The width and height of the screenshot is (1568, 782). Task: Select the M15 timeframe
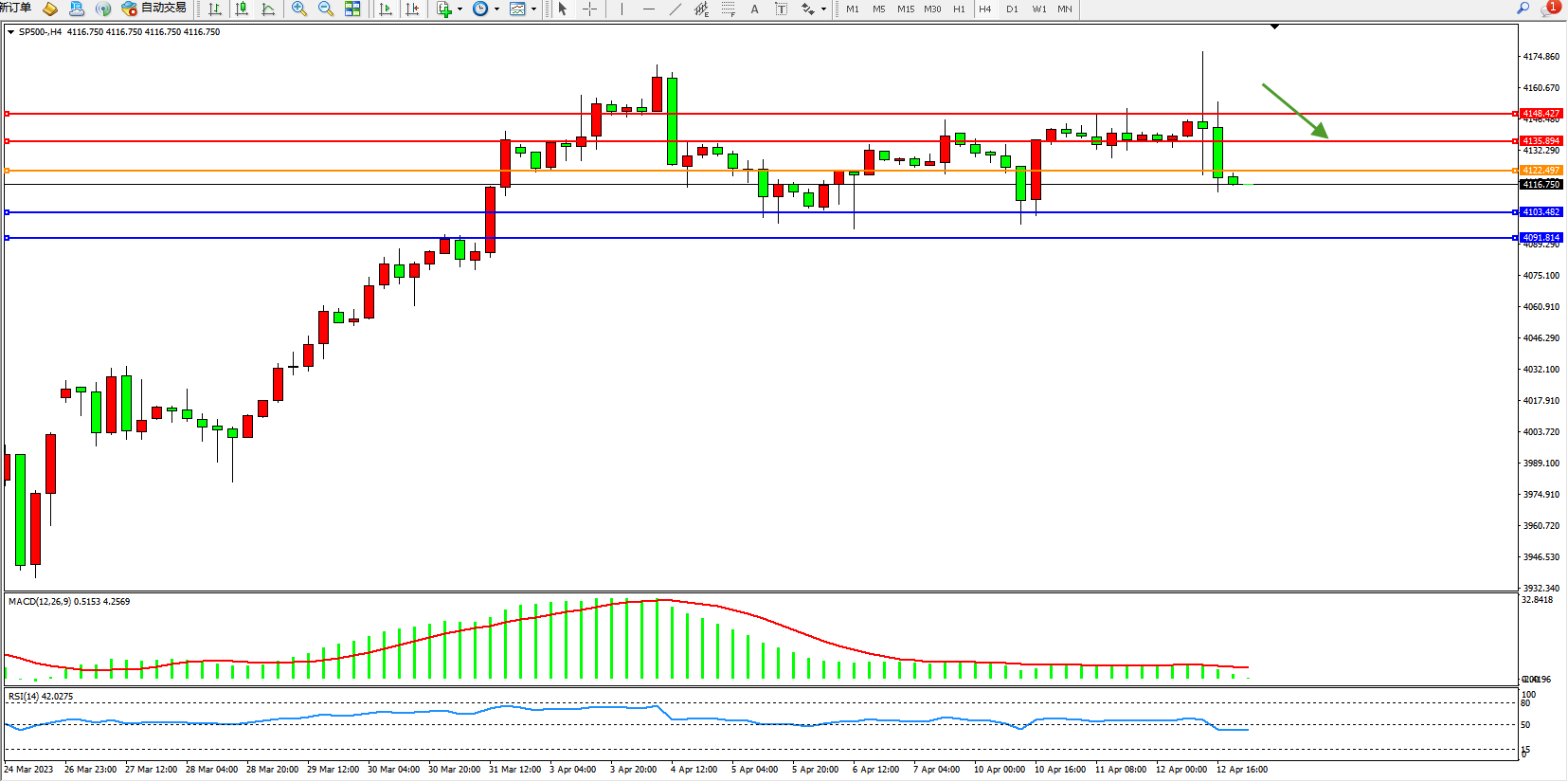tap(906, 9)
